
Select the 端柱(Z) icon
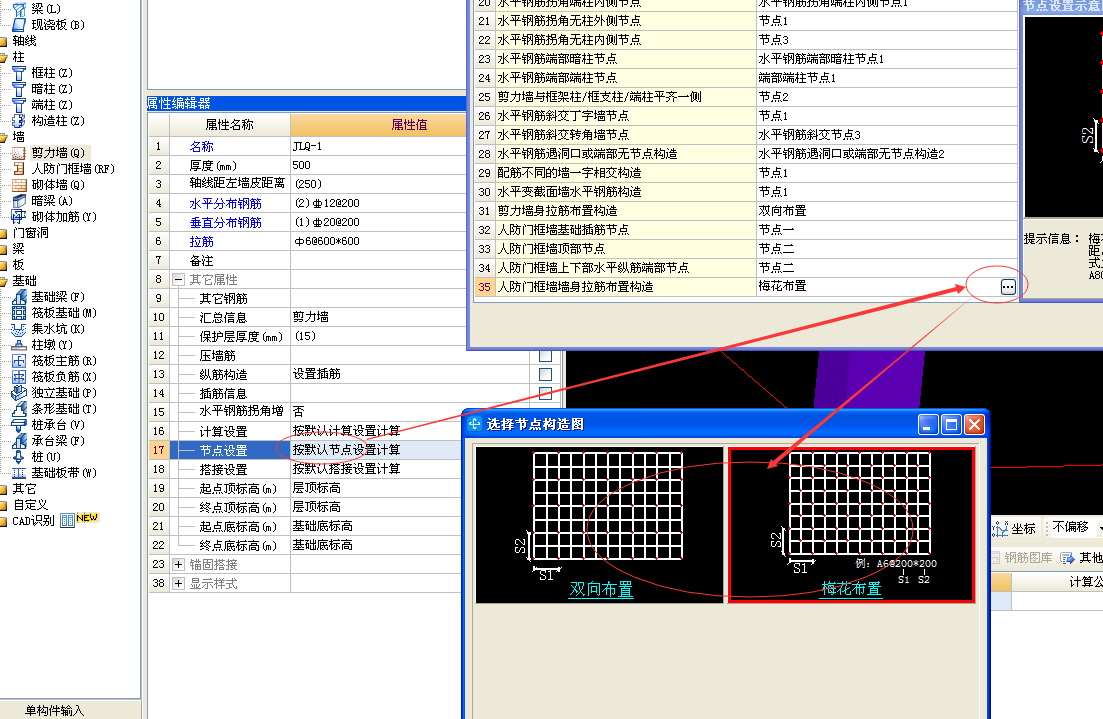tap(19, 106)
